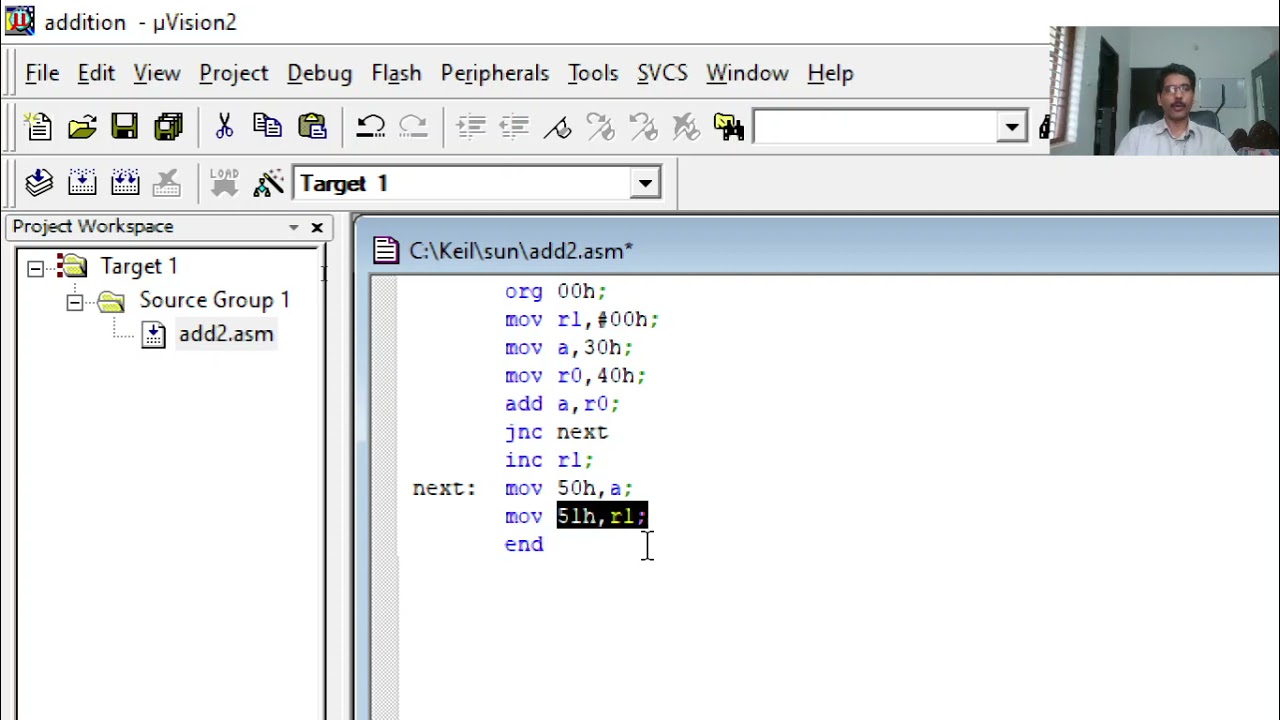Click the 'mov 50h,a;' code text
The width and height of the screenshot is (1280, 720).
568,488
